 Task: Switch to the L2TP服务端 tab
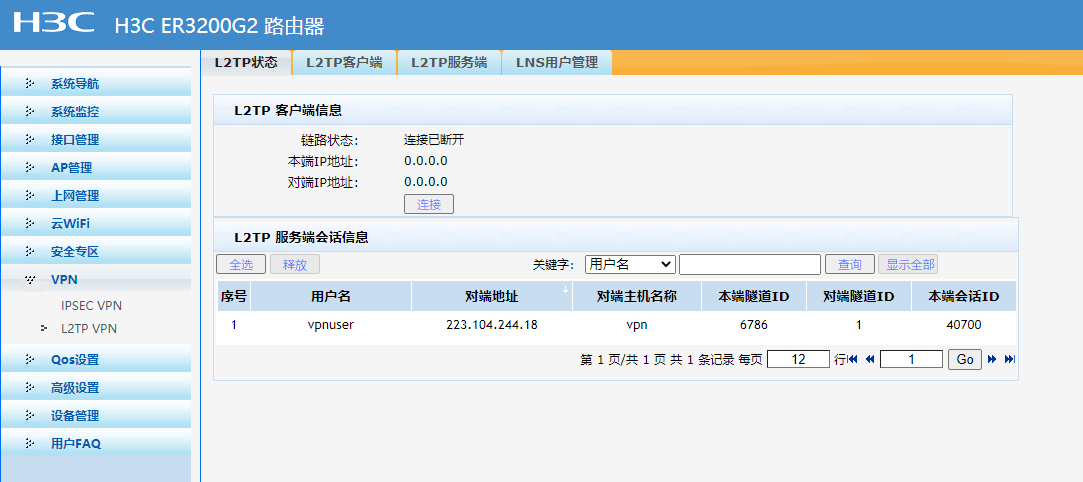click(x=449, y=62)
